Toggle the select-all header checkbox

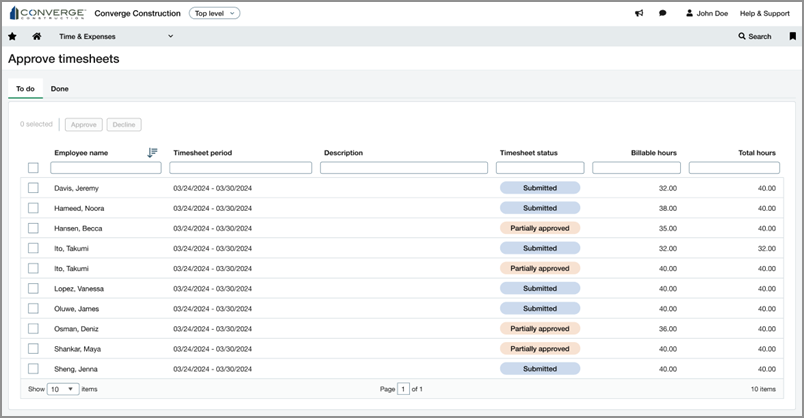tap(33, 168)
